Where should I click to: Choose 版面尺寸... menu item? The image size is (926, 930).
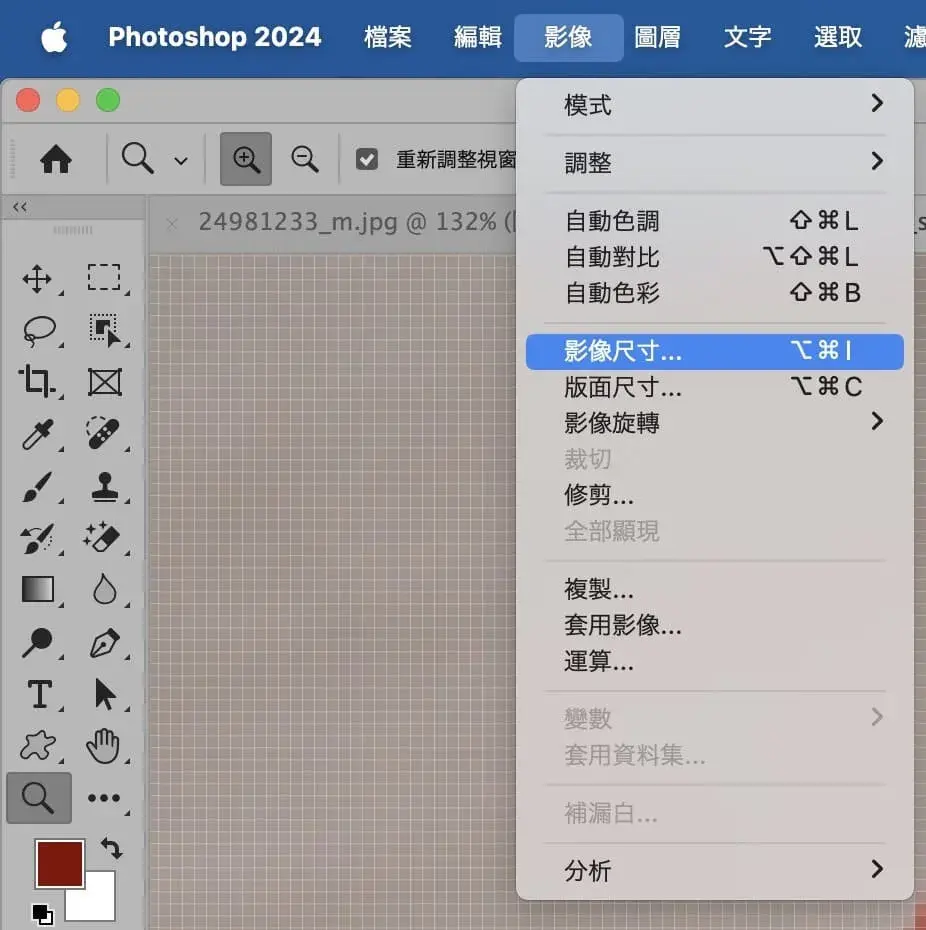tap(715, 387)
